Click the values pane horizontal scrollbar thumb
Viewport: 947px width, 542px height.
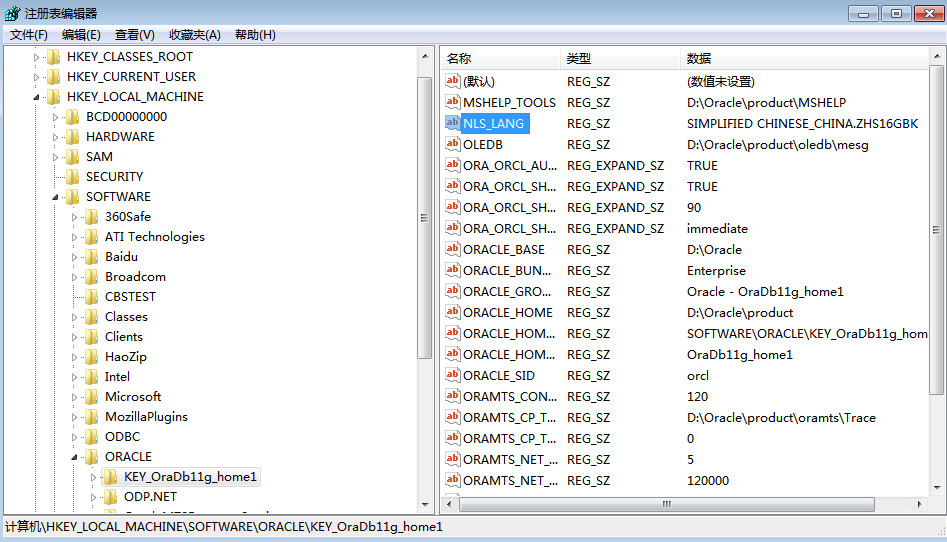[666, 504]
